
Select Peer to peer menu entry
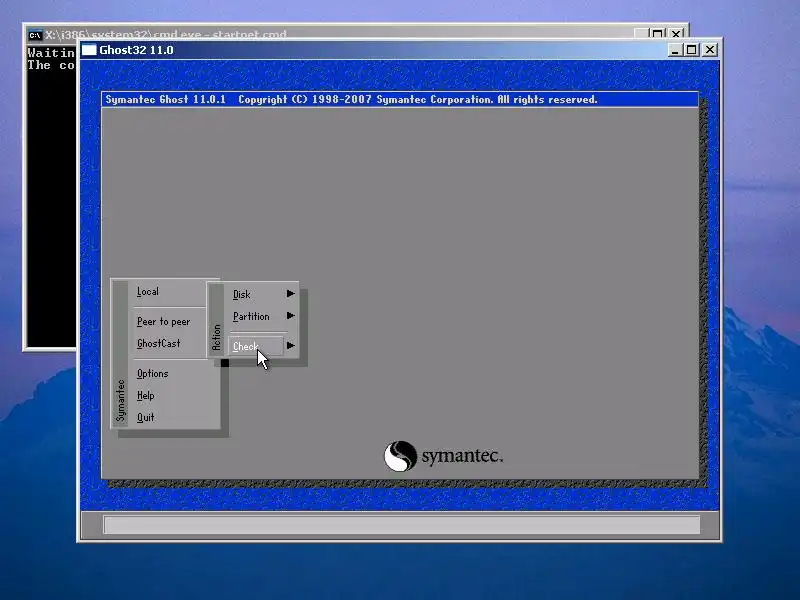click(163, 321)
